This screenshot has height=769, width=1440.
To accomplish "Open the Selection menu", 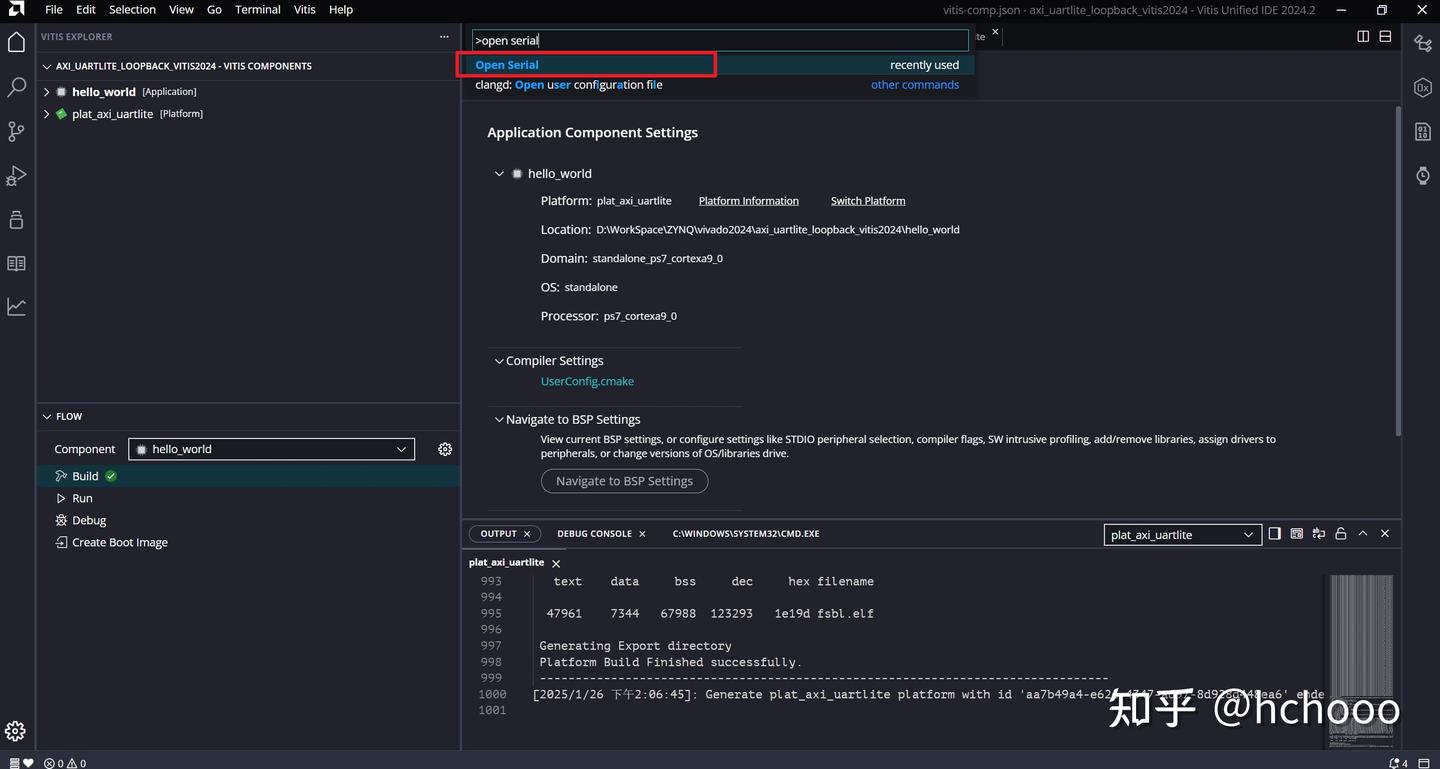I will (132, 9).
